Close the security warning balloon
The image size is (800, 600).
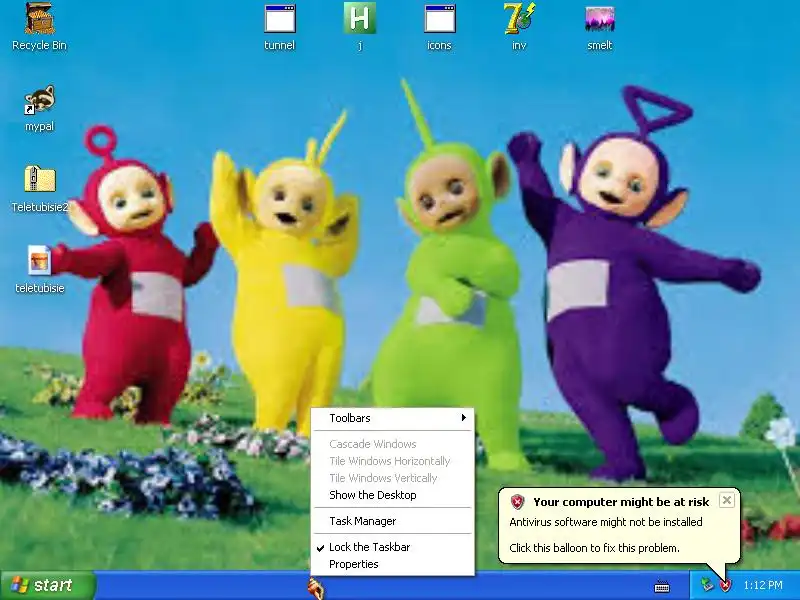click(727, 500)
